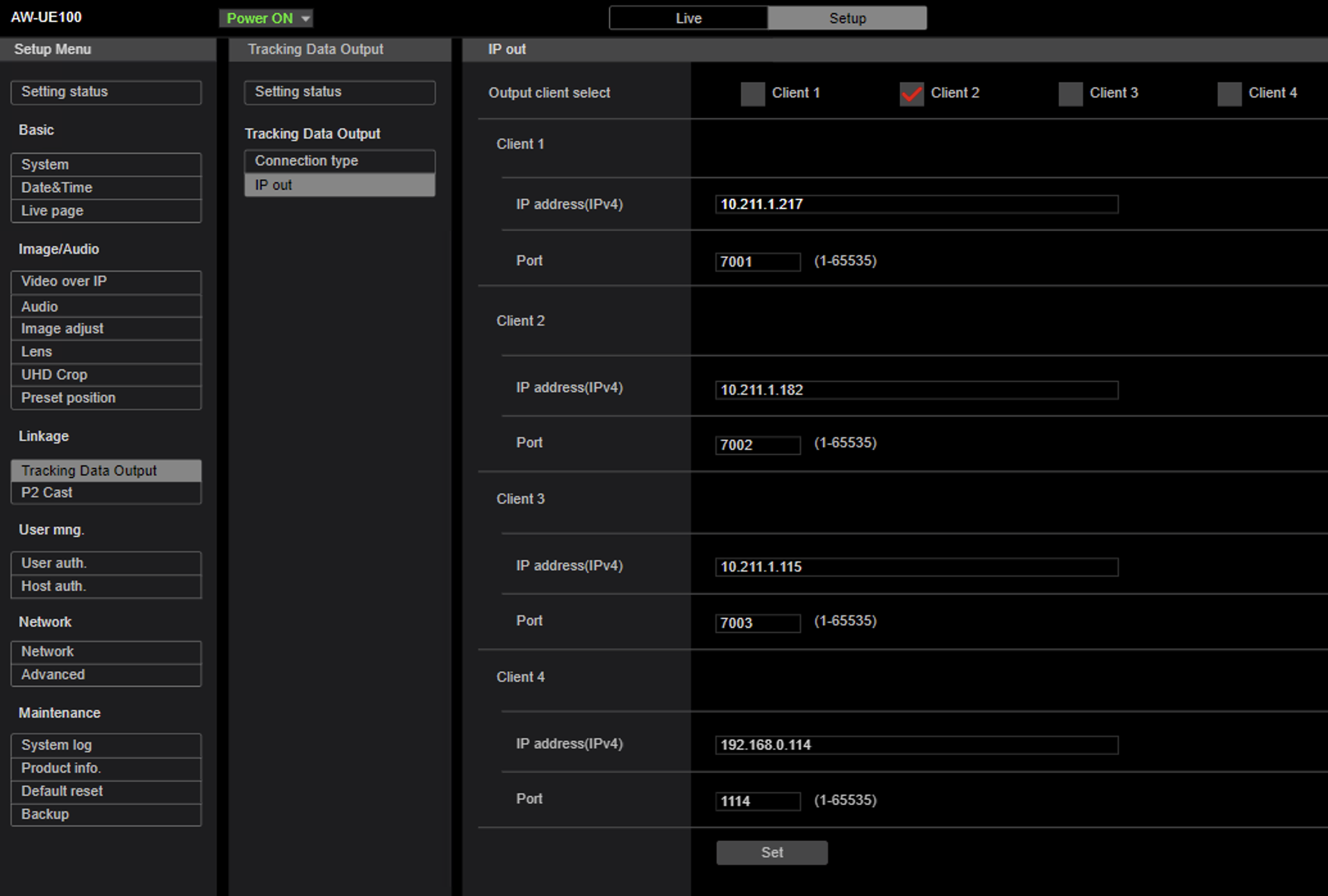Screen dimensions: 1328x896
Task: Click the Client 1 IP address field
Action: coord(916,204)
